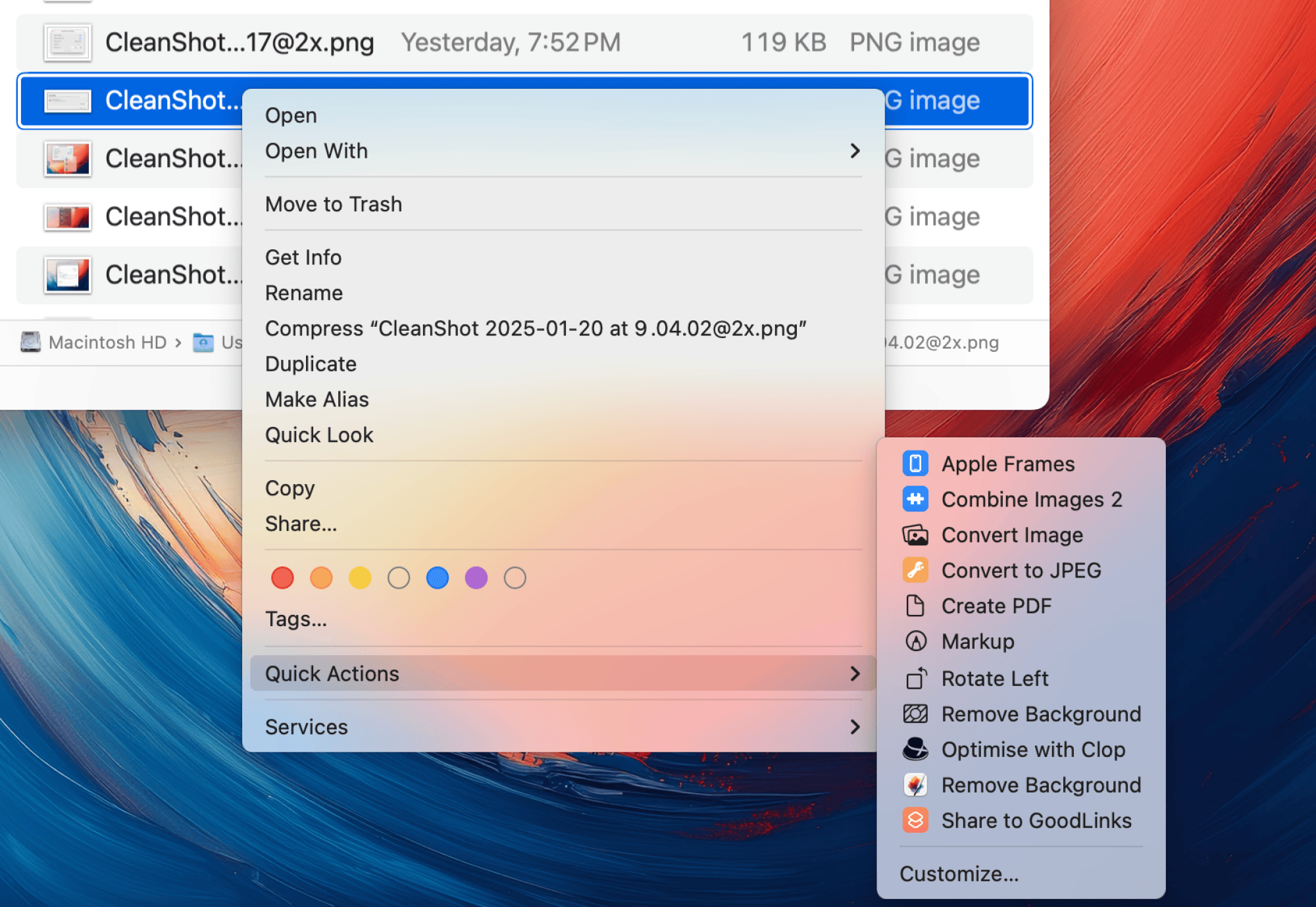Run Convert Image quick action
The height and width of the screenshot is (907, 1316).
(x=1021, y=535)
